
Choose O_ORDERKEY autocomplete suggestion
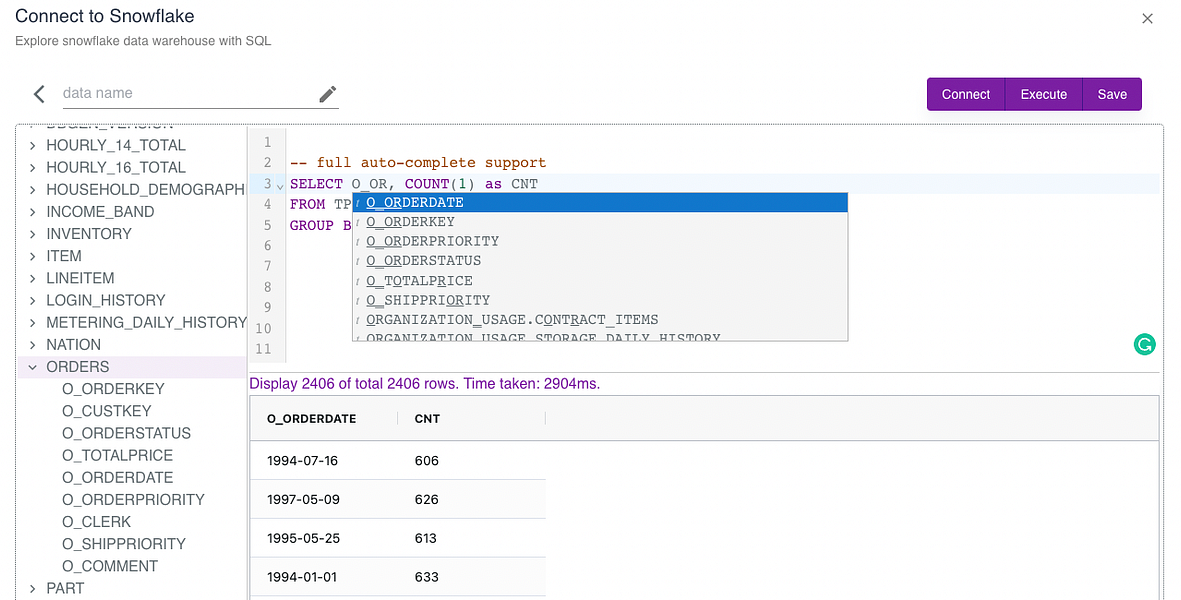point(600,222)
